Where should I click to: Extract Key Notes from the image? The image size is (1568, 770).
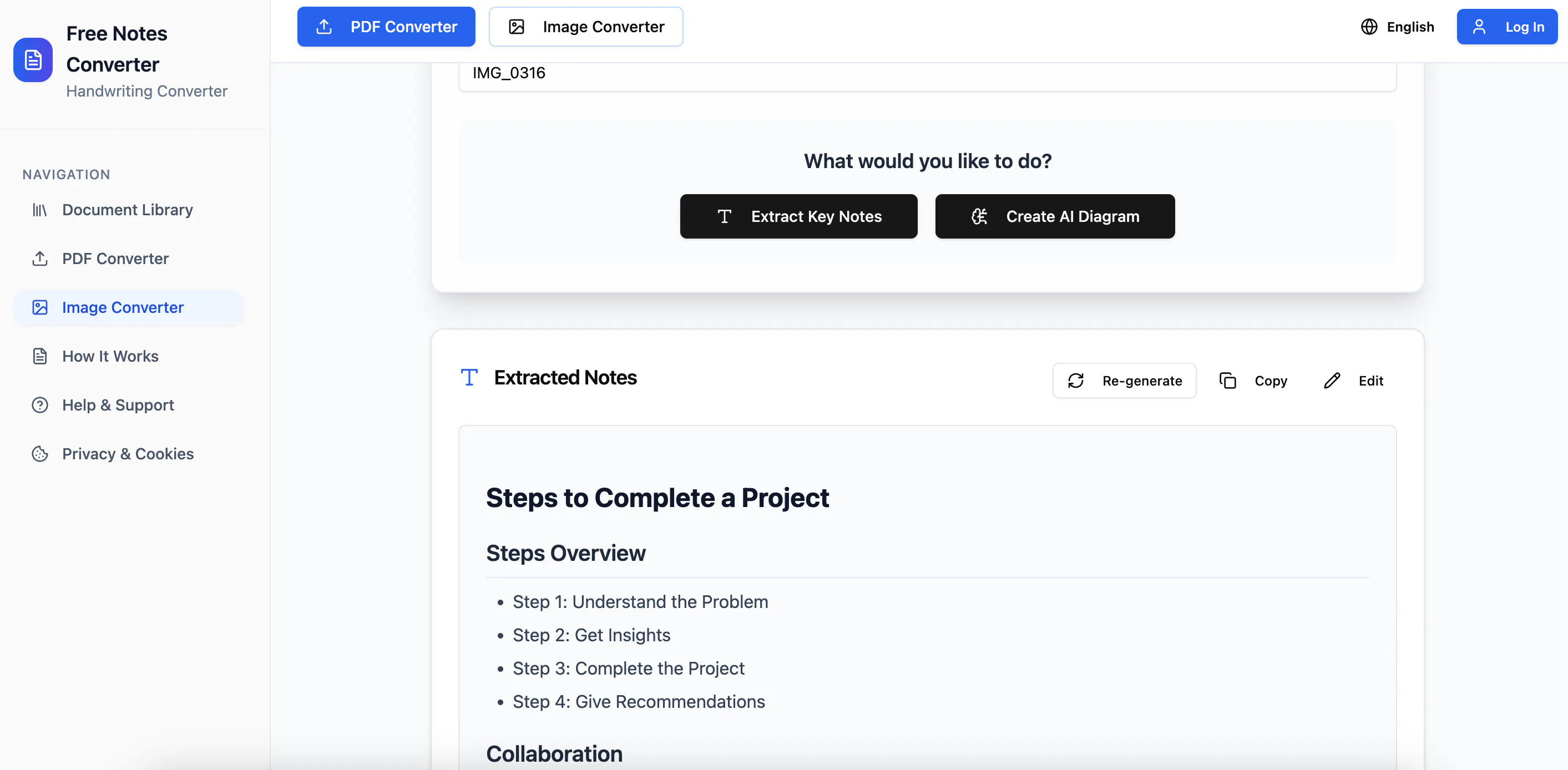click(x=798, y=216)
